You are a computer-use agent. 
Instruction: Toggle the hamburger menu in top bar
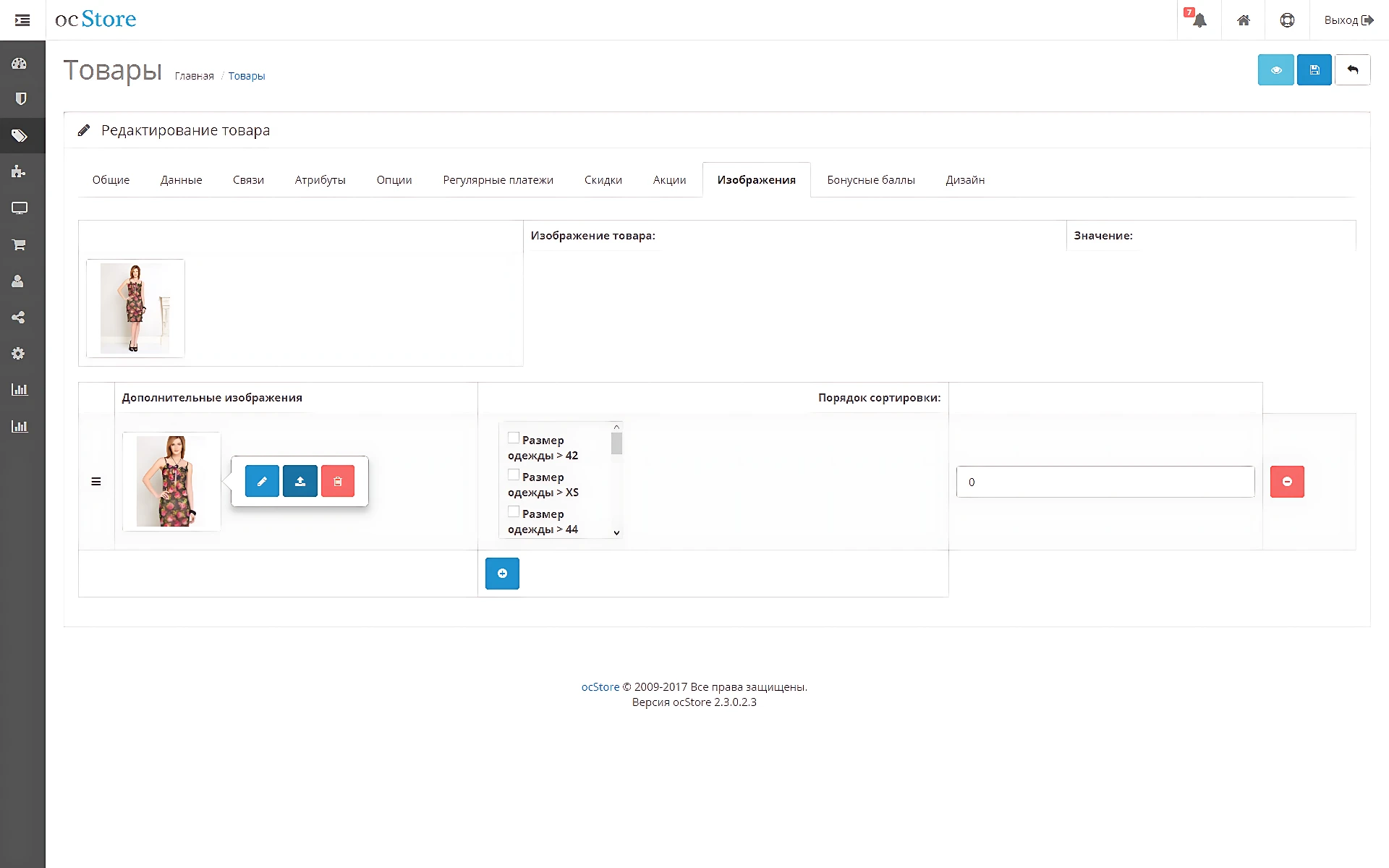[22, 20]
